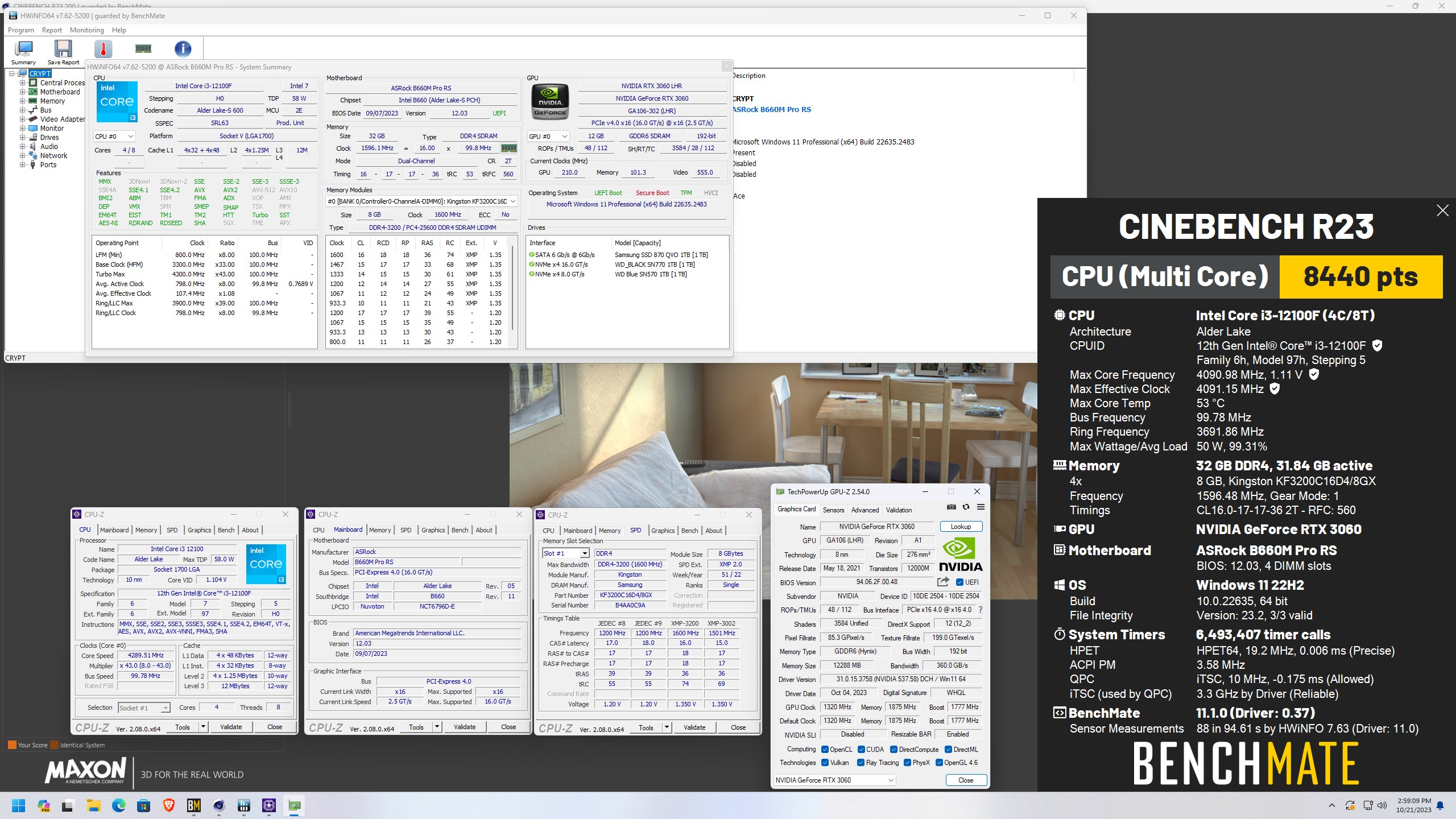Image resolution: width=1456 pixels, height=819 pixels.
Task: Open the Windows Start menu
Action: coord(18,805)
